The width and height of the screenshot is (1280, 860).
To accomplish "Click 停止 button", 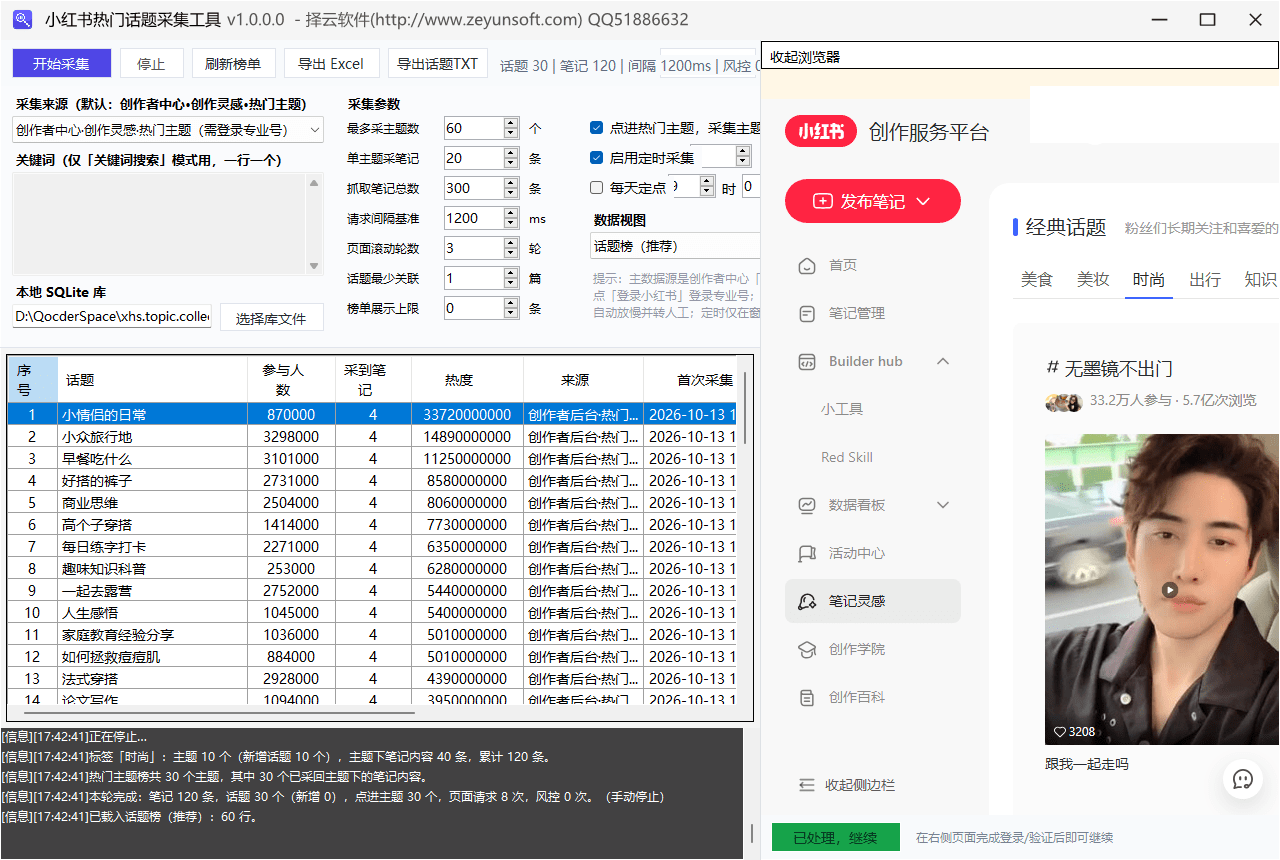I will [151, 63].
